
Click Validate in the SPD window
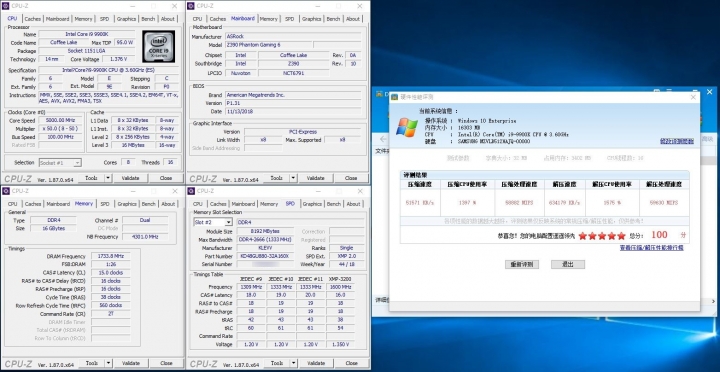coord(316,363)
